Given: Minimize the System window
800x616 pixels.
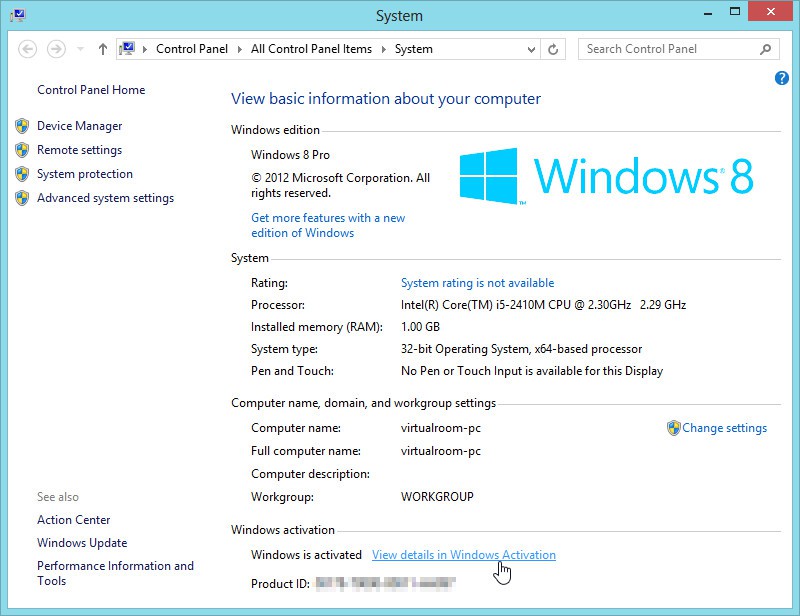Looking at the screenshot, I should [708, 13].
